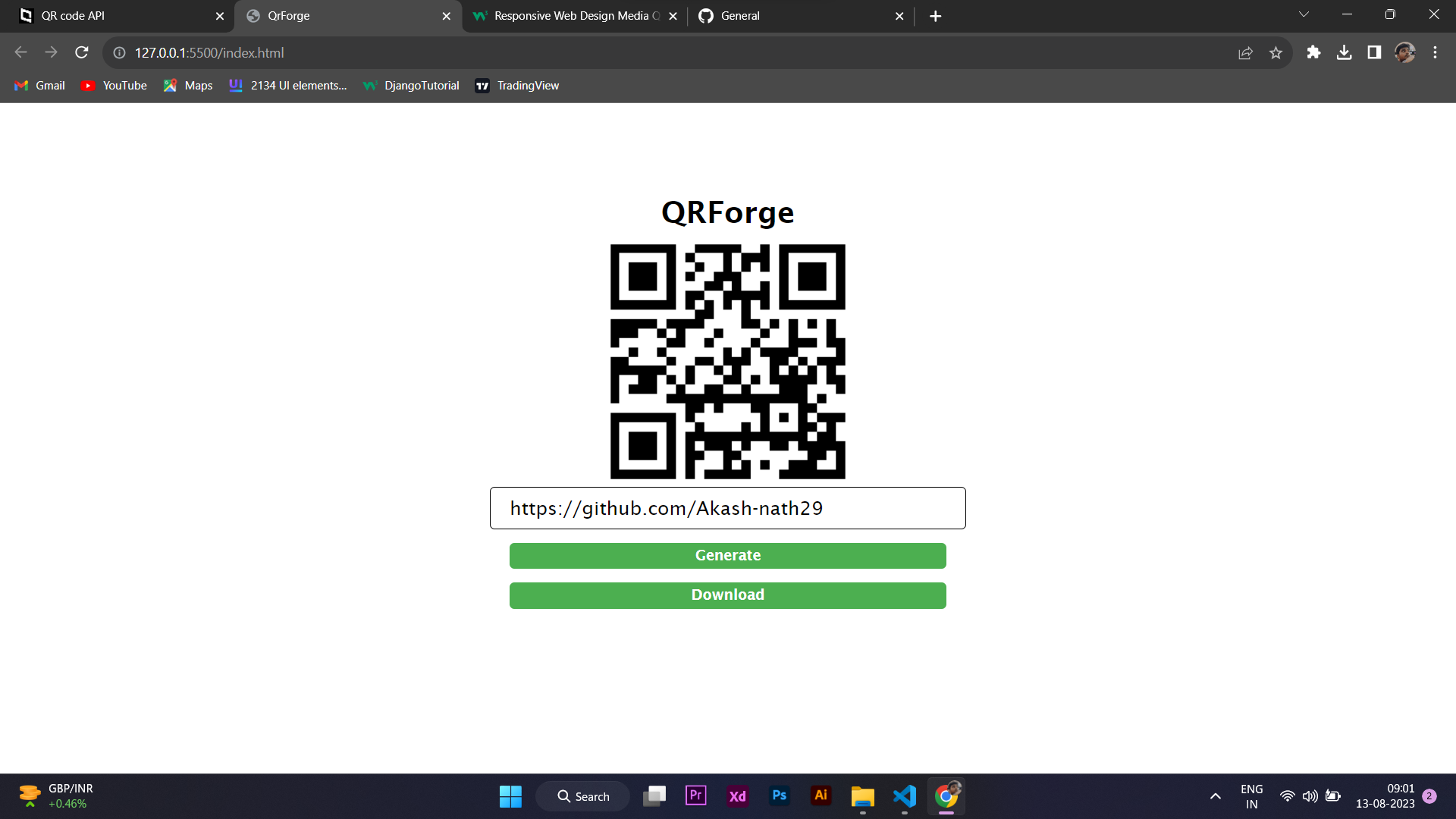The height and width of the screenshot is (819, 1456).
Task: Toggle the side panel icon
Action: click(1374, 52)
